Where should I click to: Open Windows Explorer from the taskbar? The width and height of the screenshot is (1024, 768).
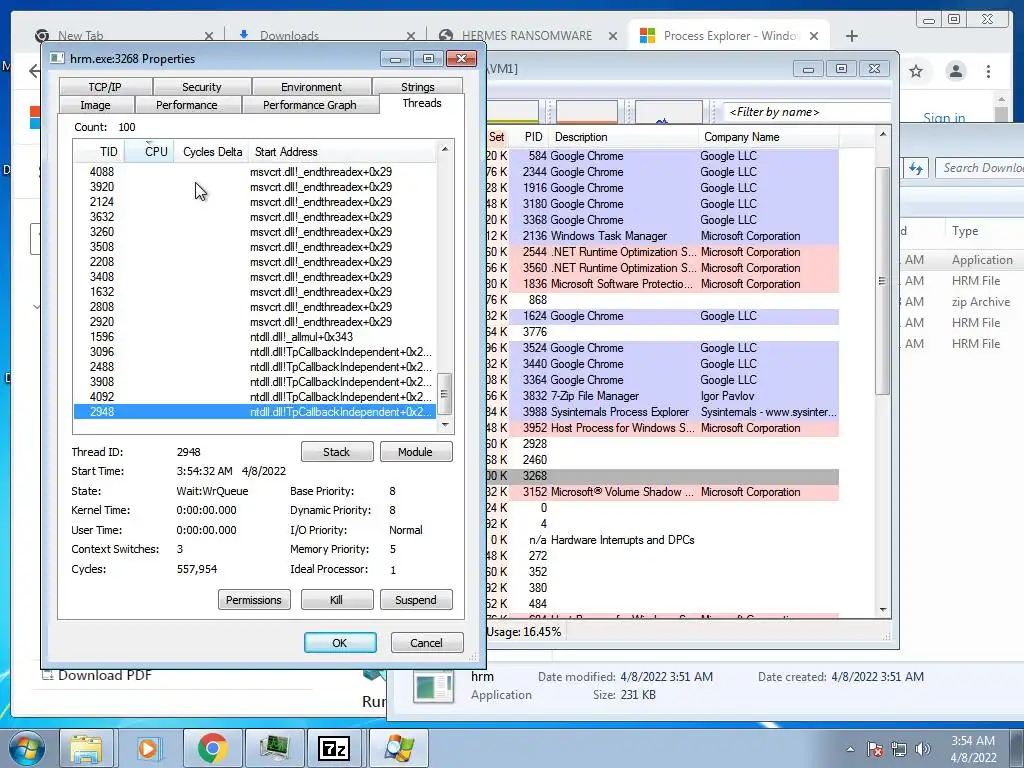(87, 748)
